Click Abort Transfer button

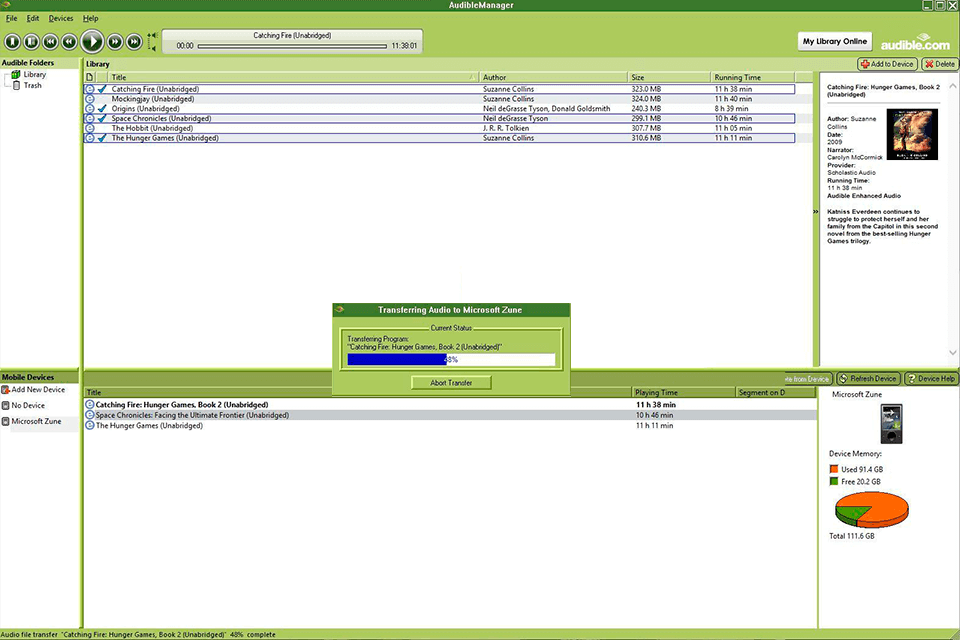click(x=451, y=383)
